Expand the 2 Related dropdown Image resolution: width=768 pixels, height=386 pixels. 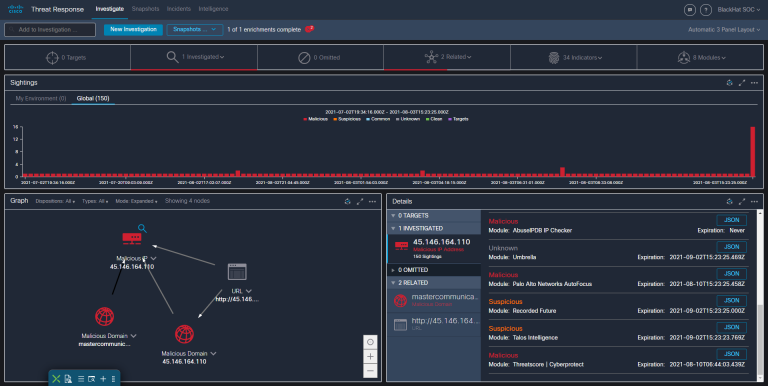[447, 57]
